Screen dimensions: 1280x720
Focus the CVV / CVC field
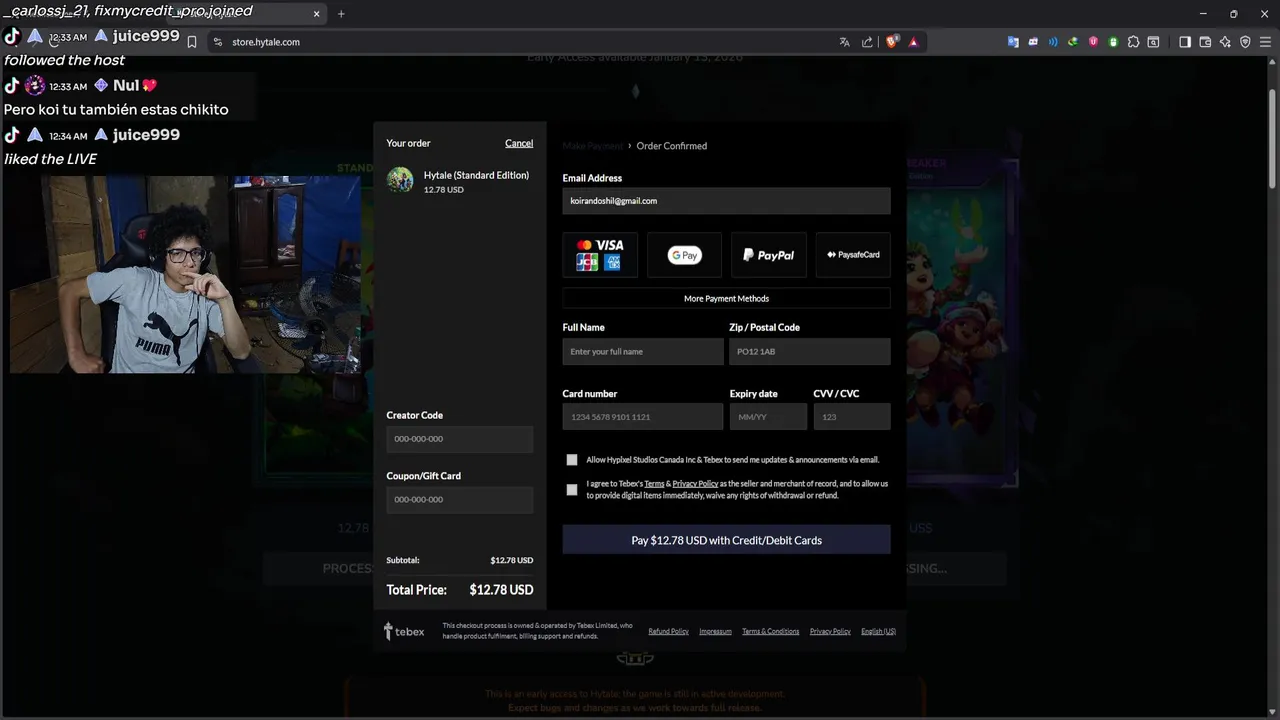(852, 417)
